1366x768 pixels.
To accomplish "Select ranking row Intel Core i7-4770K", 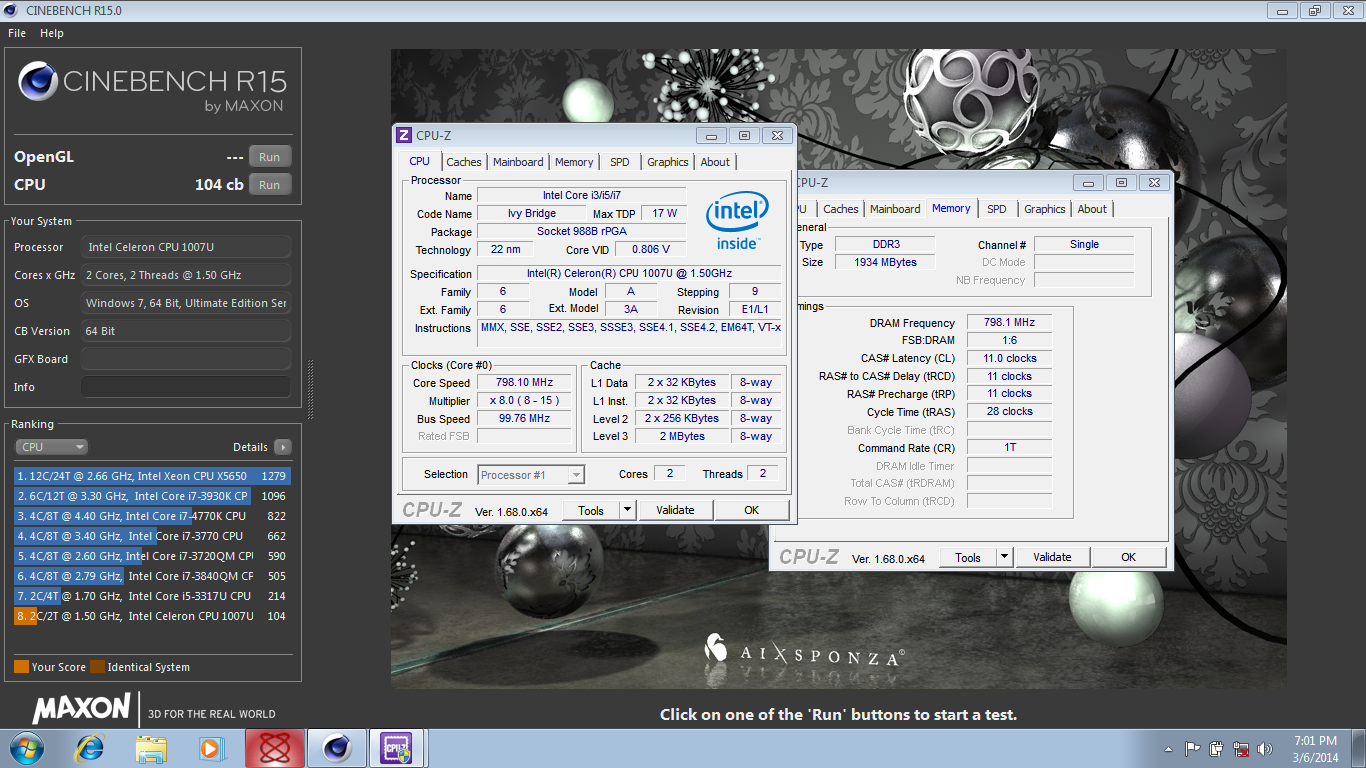I will tap(152, 516).
